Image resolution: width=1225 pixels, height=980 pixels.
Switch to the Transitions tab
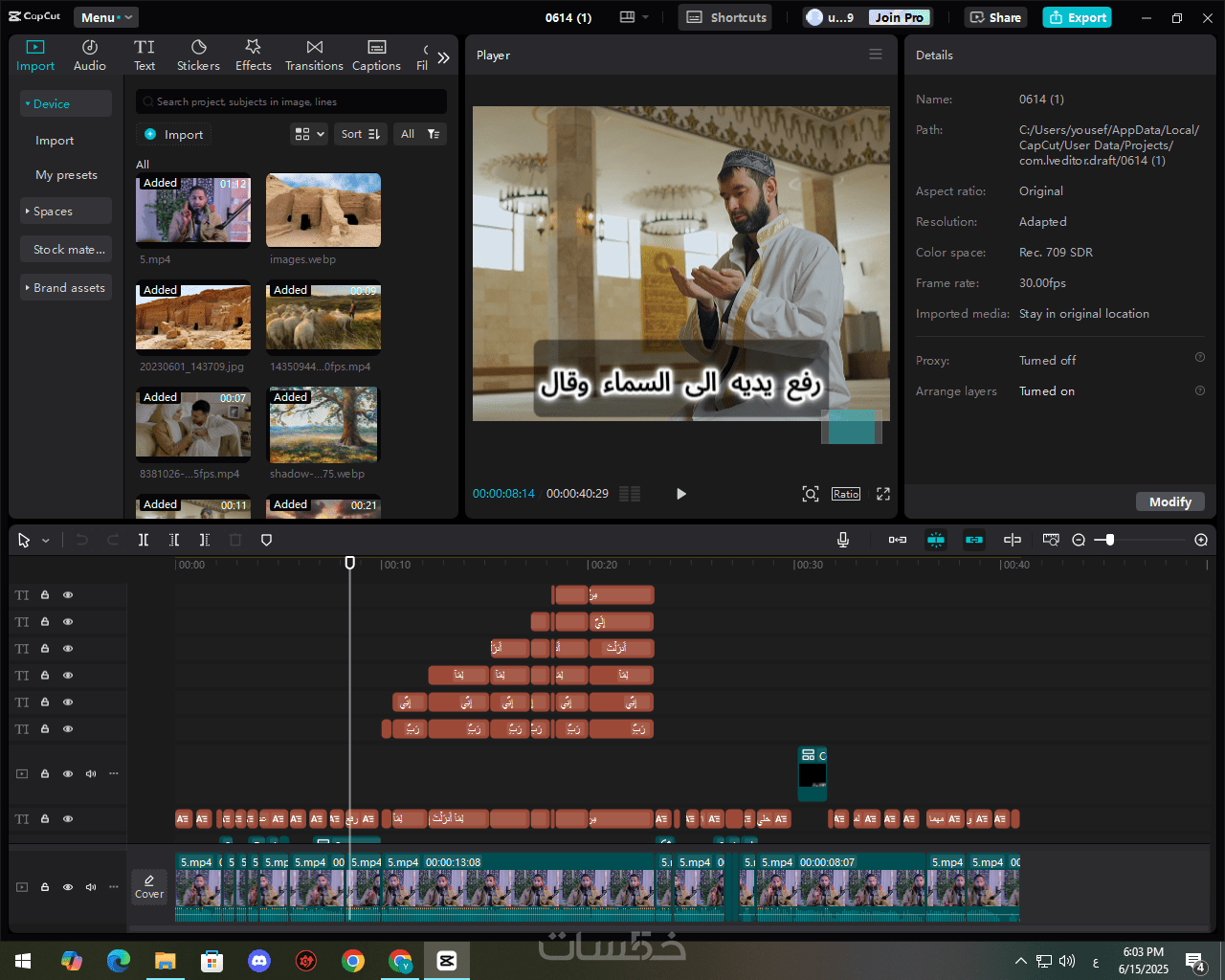[314, 56]
